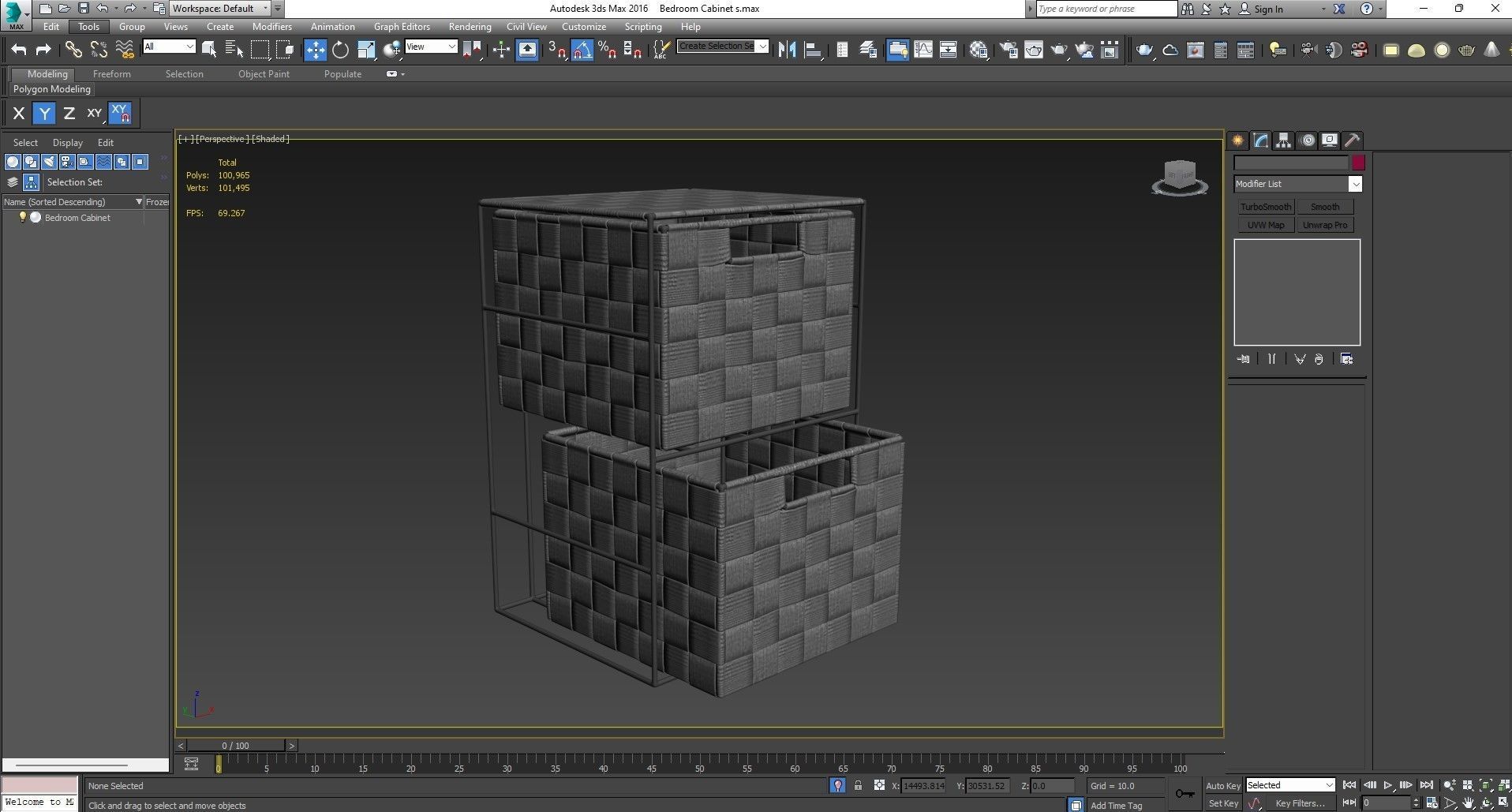This screenshot has height=812, width=1512.
Task: Open the Selected key filter dropdown
Action: [x=1289, y=785]
